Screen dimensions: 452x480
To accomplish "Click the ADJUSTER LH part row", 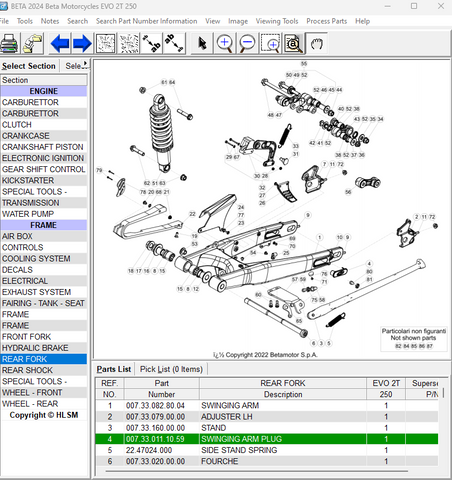I will (x=267, y=417).
